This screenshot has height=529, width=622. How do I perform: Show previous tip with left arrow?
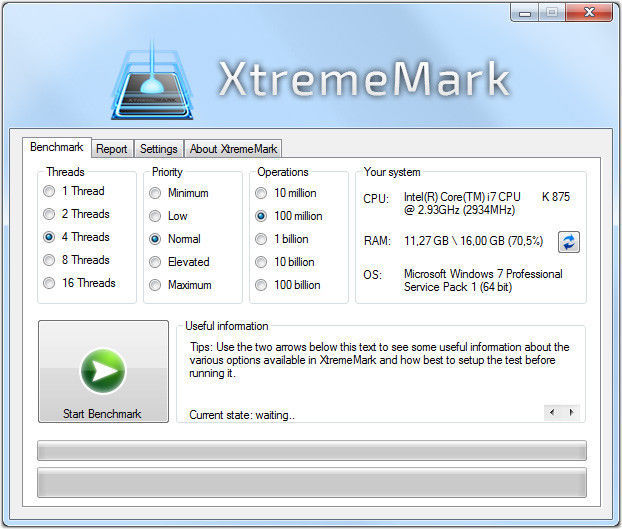pos(552,412)
